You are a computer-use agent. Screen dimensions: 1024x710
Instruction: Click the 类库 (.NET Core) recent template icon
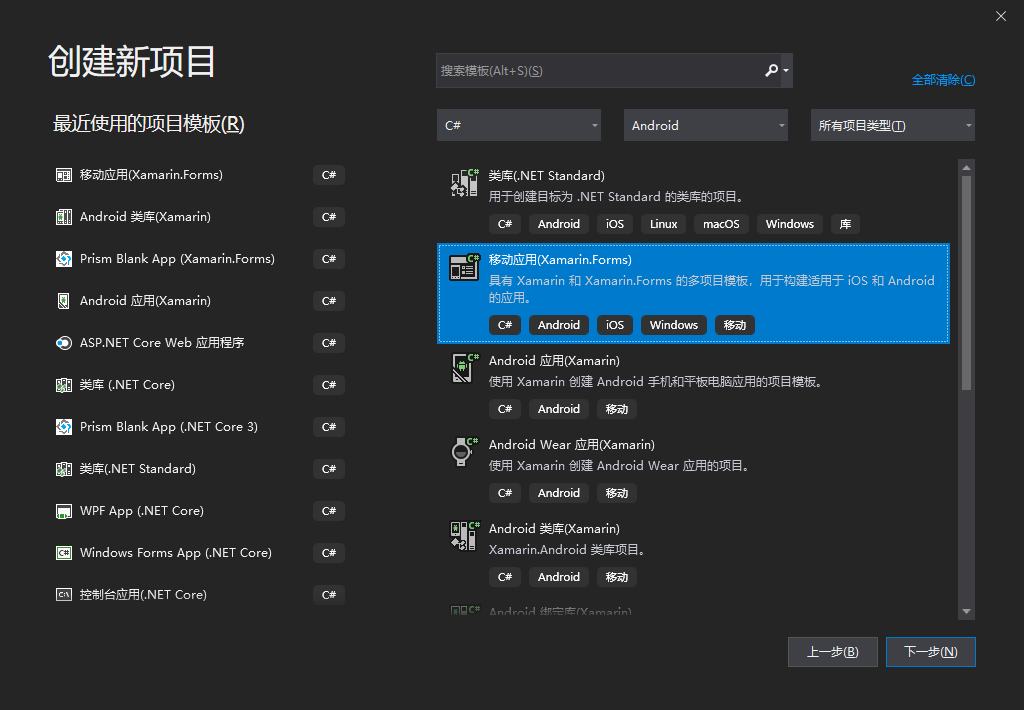pyautogui.click(x=63, y=385)
